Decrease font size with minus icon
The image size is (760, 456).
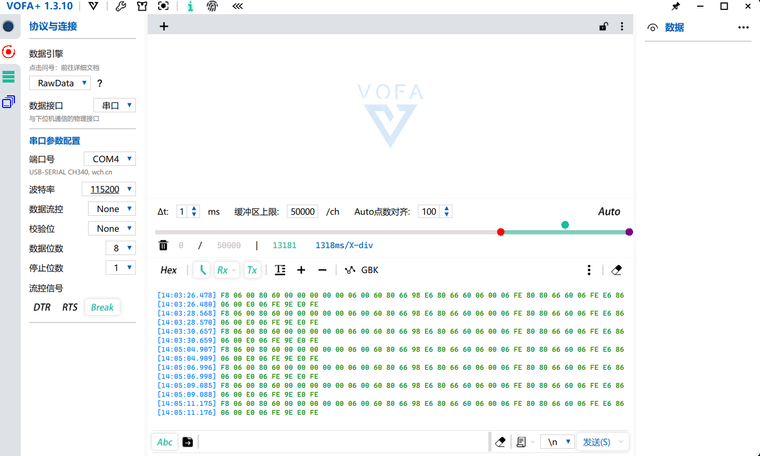(x=322, y=270)
